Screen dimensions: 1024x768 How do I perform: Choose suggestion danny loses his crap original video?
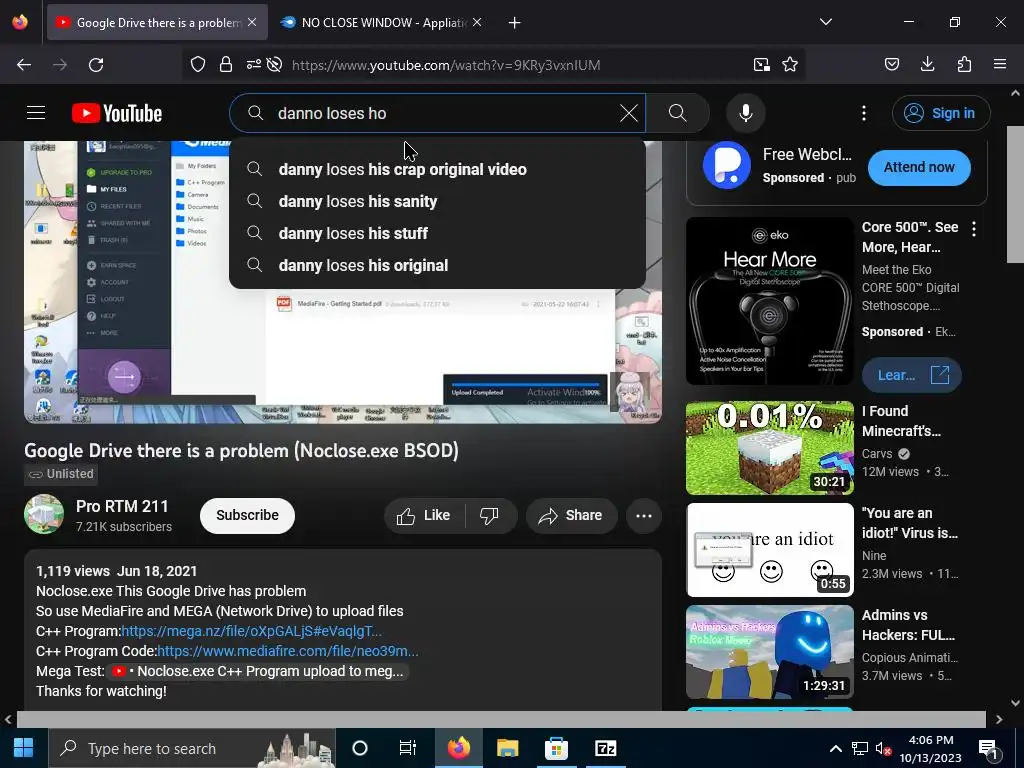pyautogui.click(x=437, y=169)
